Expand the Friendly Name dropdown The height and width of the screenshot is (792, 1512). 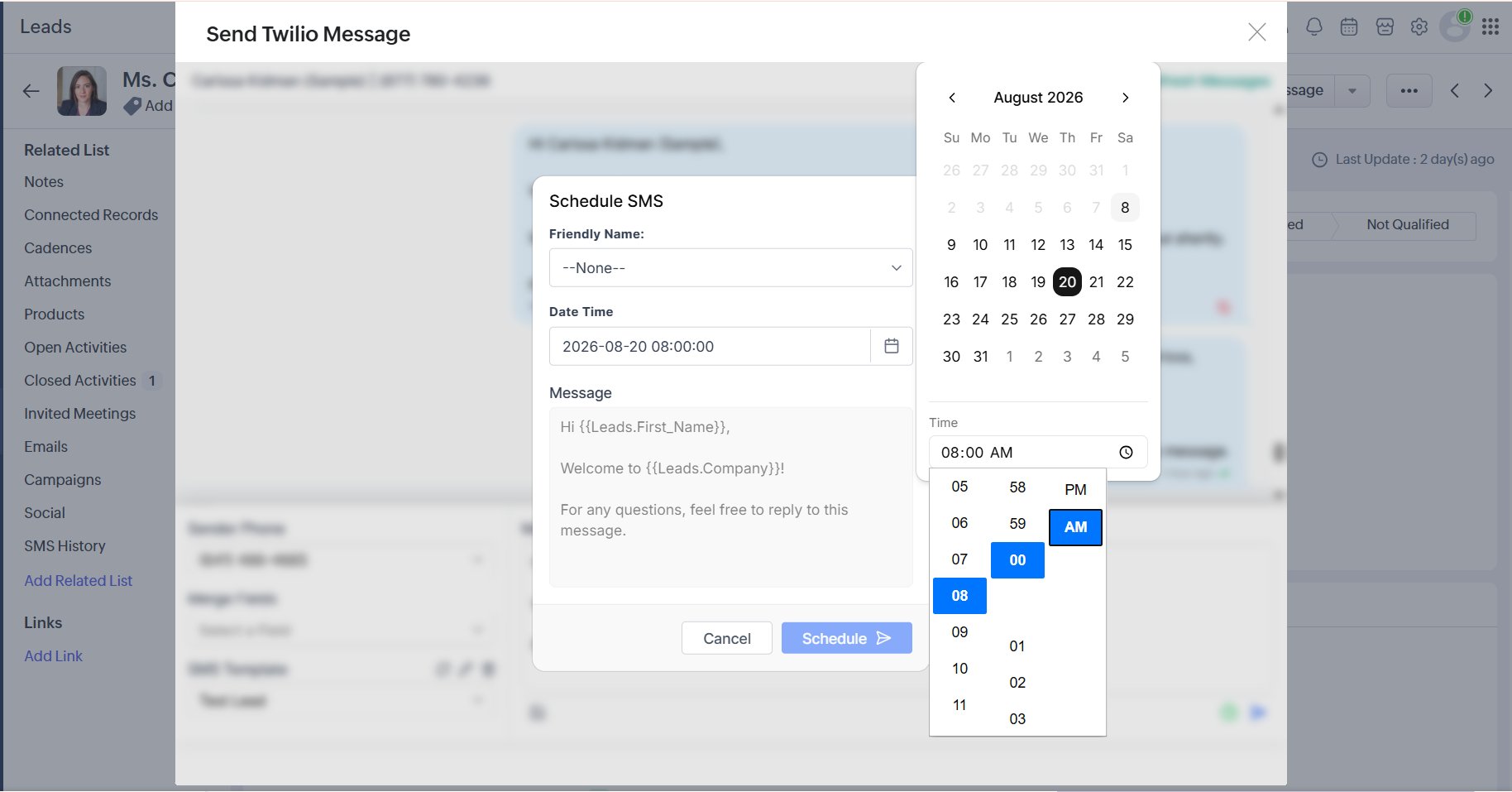[731, 268]
